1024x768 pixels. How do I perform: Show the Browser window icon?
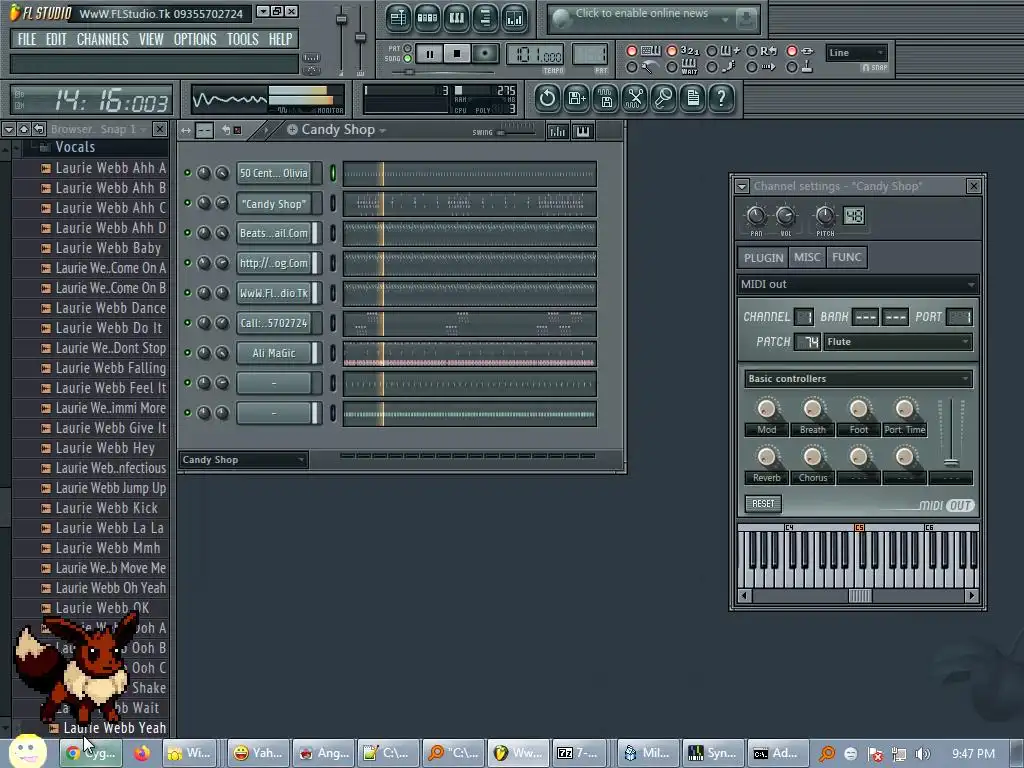(x=485, y=18)
